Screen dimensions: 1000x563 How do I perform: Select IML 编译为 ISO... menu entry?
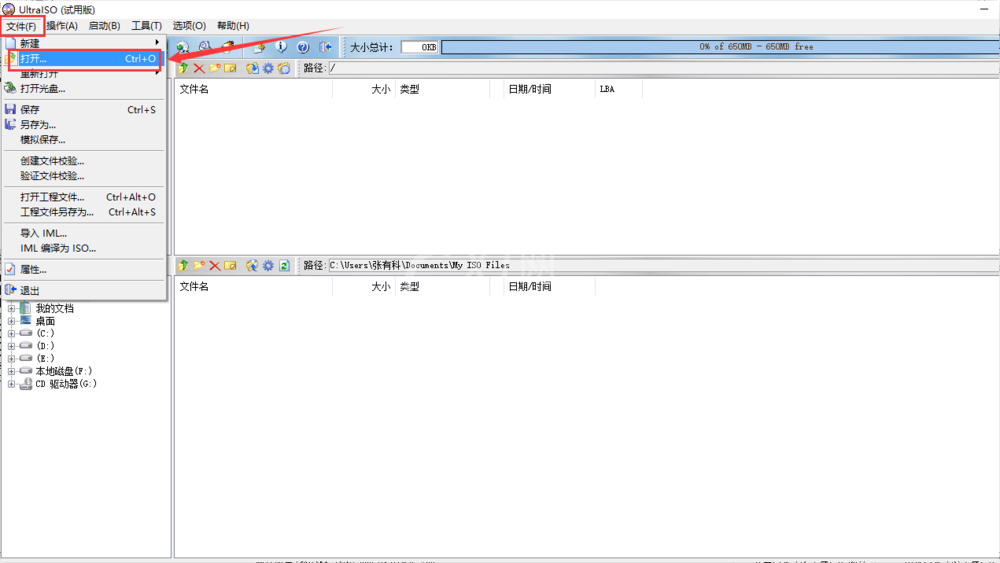pyautogui.click(x=84, y=249)
